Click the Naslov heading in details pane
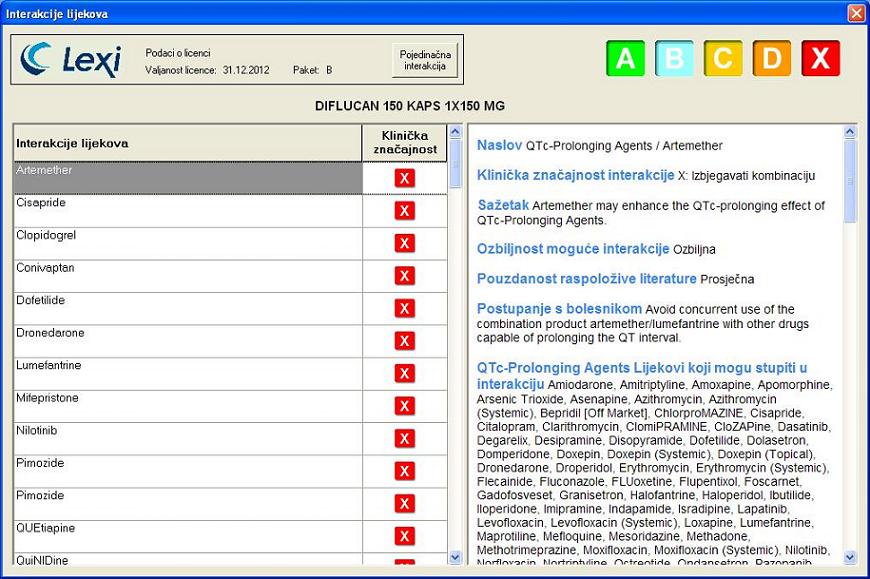870x579 pixels. point(499,145)
